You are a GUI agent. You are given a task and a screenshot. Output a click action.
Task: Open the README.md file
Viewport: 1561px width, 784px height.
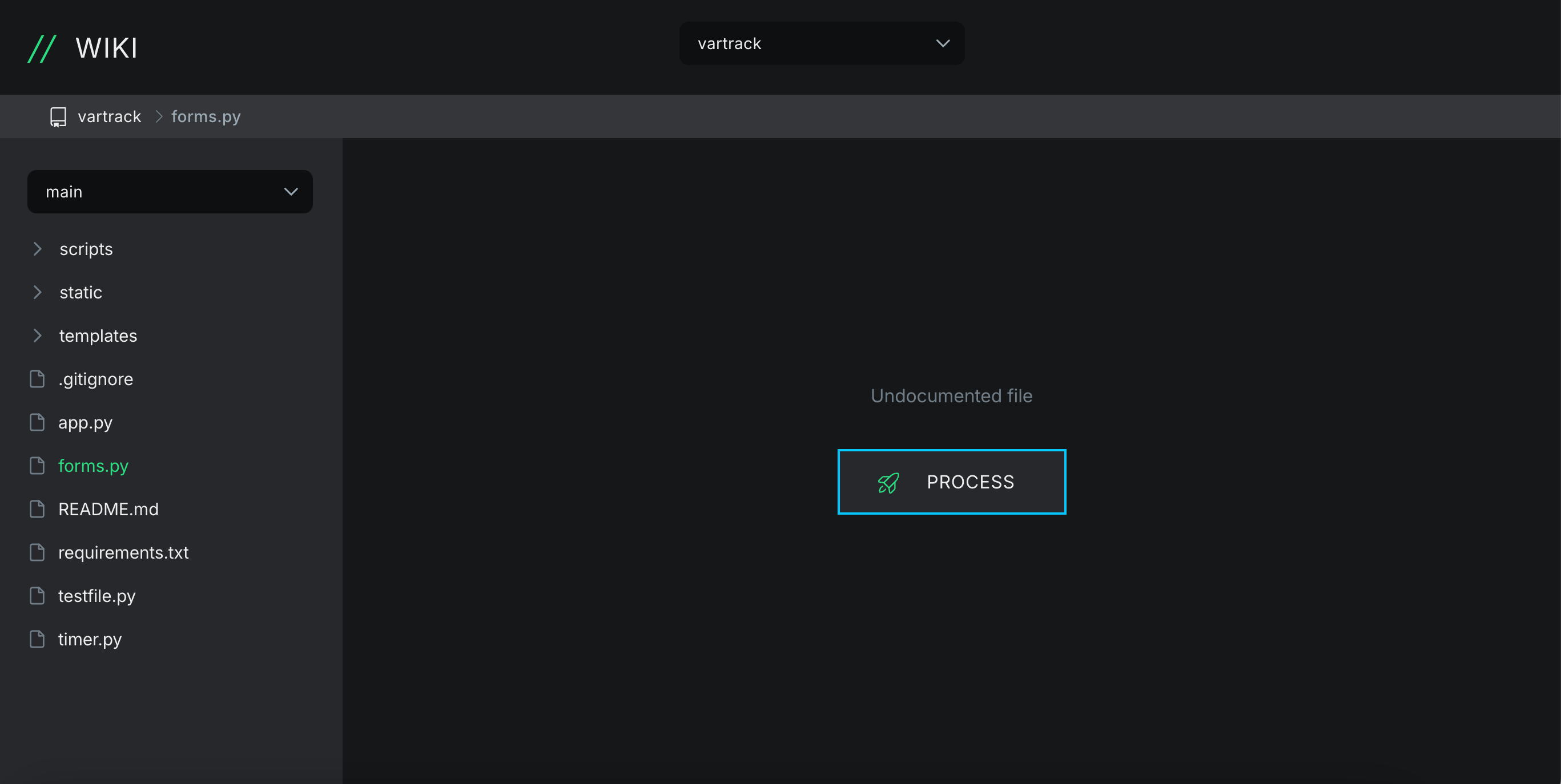click(x=108, y=509)
